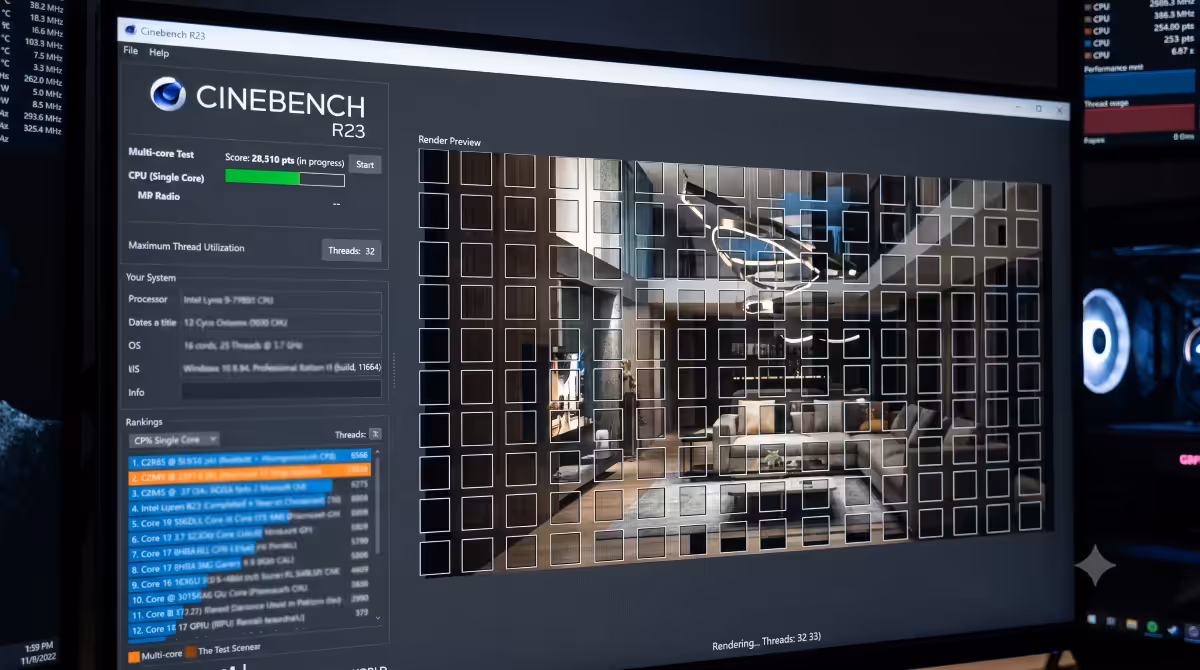Image resolution: width=1200 pixels, height=670 pixels.
Task: Click the Cinebench sphere logo
Action: (168, 95)
